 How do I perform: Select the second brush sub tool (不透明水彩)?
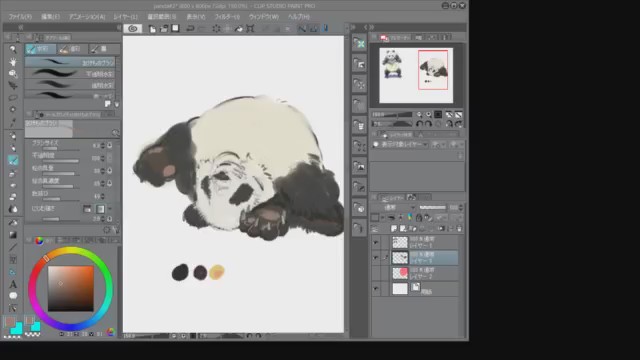click(70, 74)
